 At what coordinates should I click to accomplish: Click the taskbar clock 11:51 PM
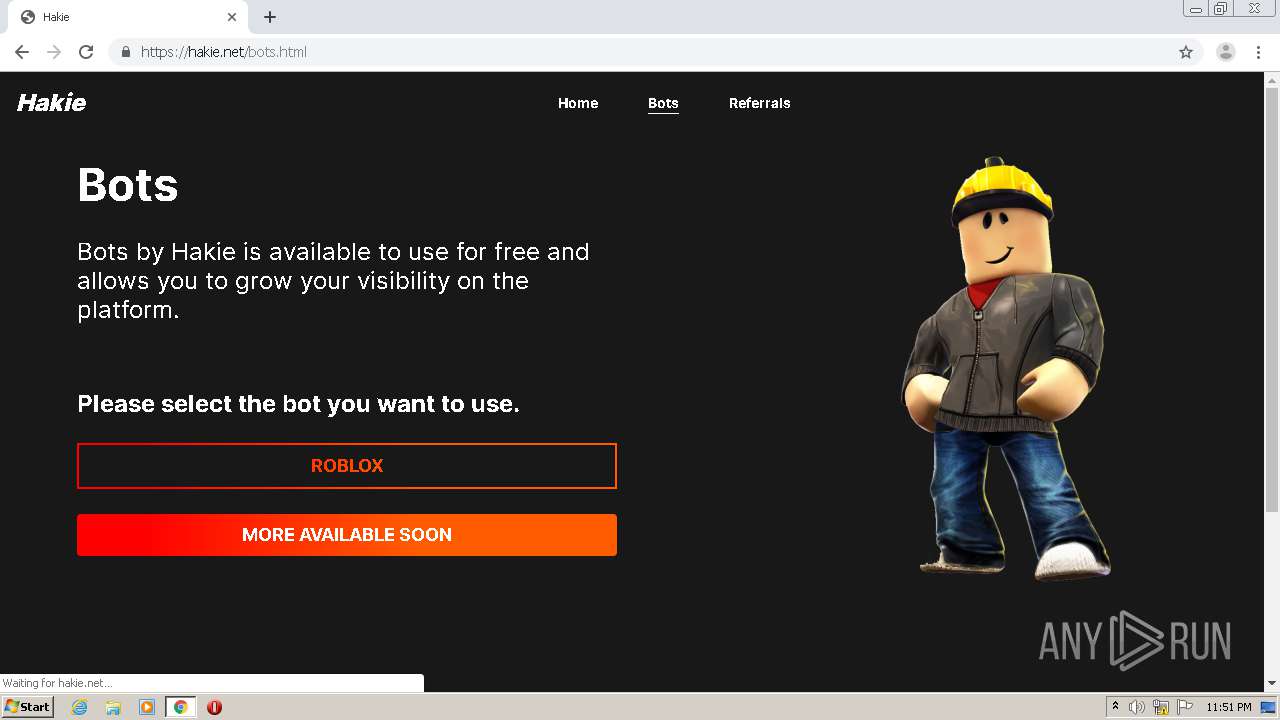tap(1229, 707)
